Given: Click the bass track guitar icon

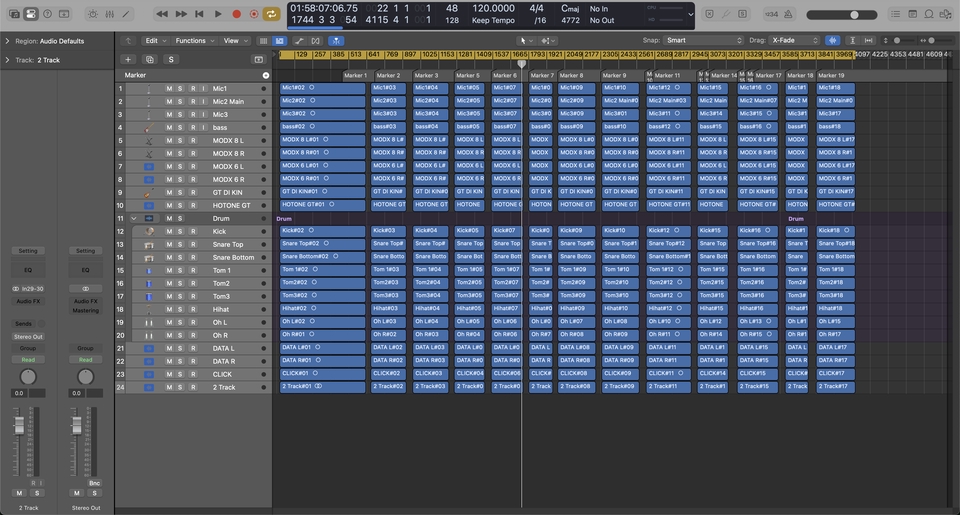Looking at the screenshot, I should (x=149, y=128).
